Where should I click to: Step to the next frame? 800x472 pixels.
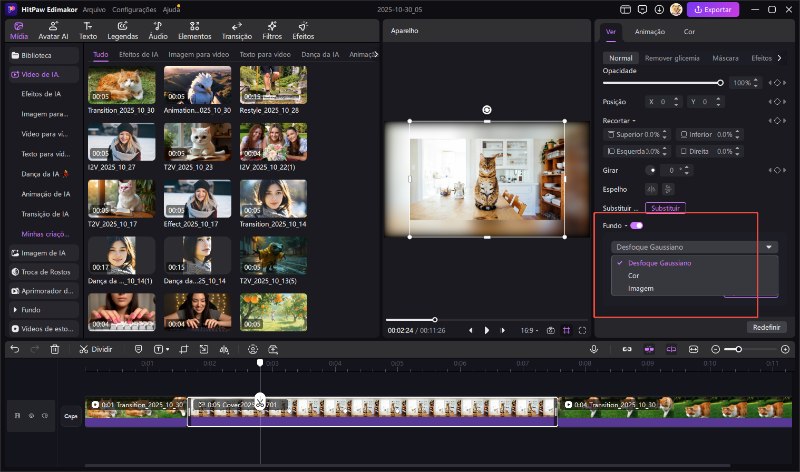coord(503,331)
